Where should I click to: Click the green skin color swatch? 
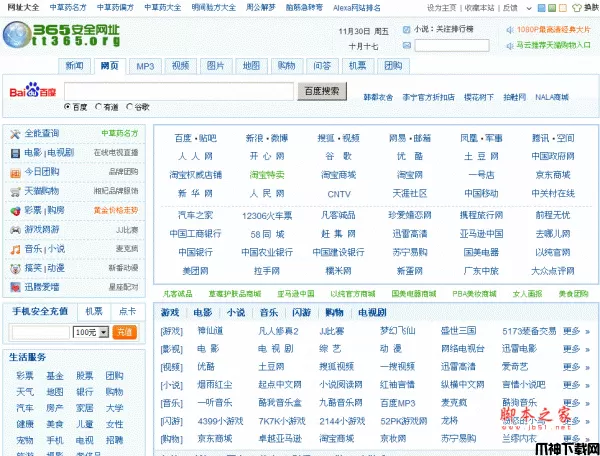point(552,8)
